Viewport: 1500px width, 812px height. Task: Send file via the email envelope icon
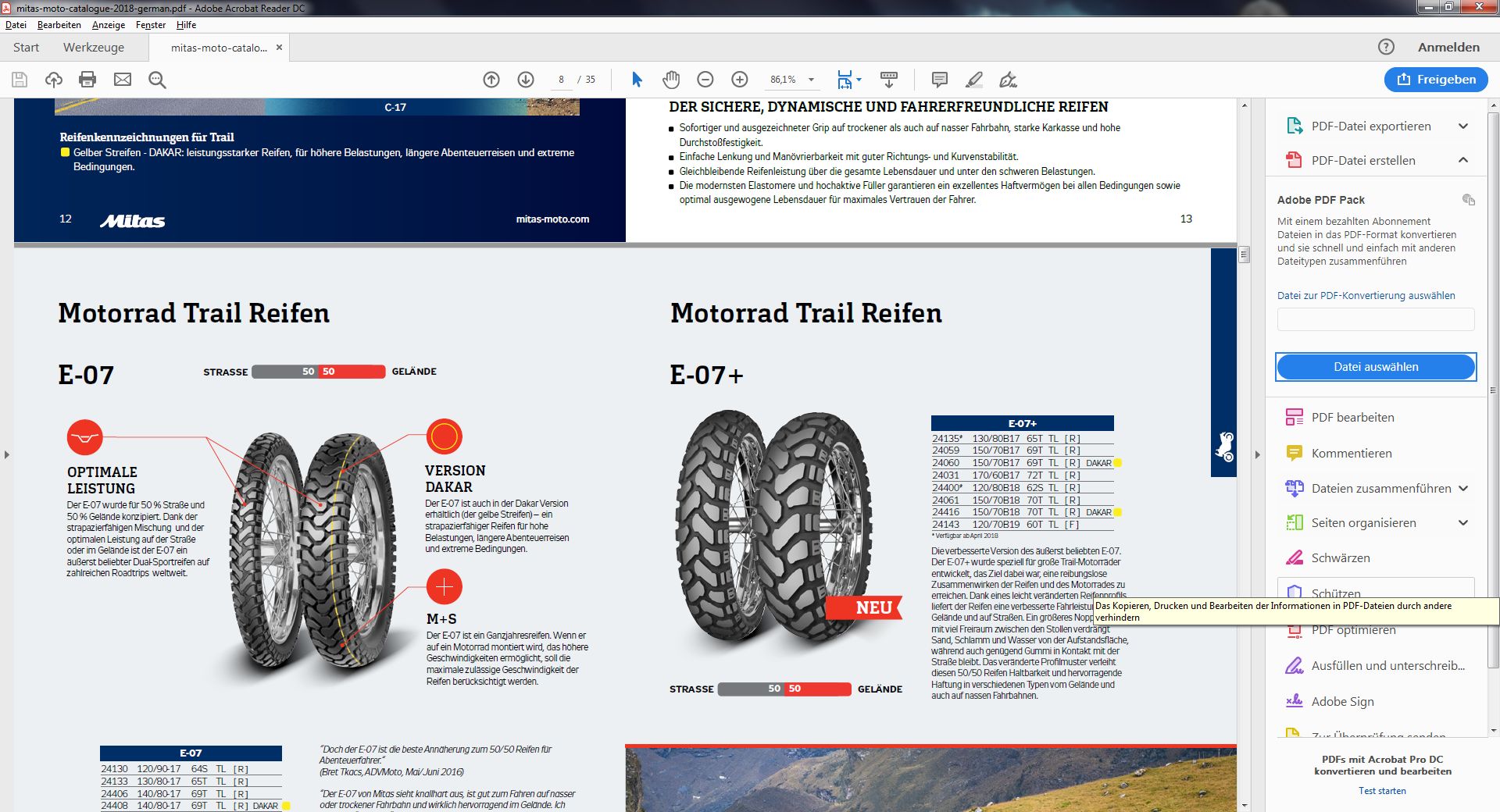[123, 80]
